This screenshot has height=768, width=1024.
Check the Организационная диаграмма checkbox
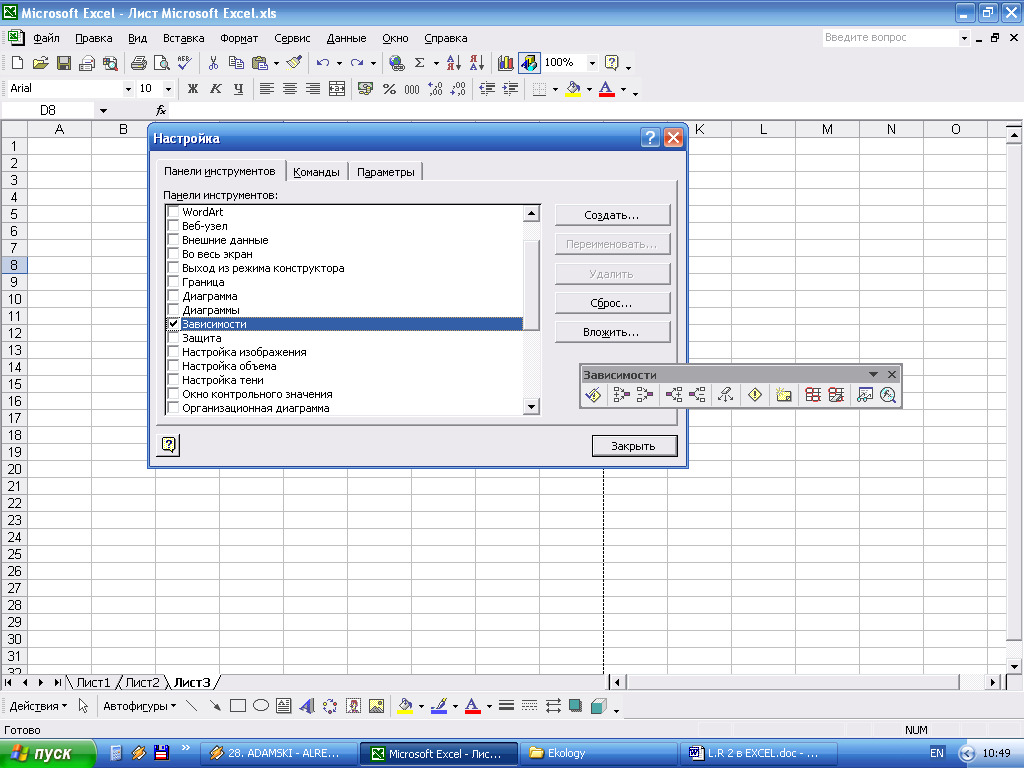(x=173, y=408)
